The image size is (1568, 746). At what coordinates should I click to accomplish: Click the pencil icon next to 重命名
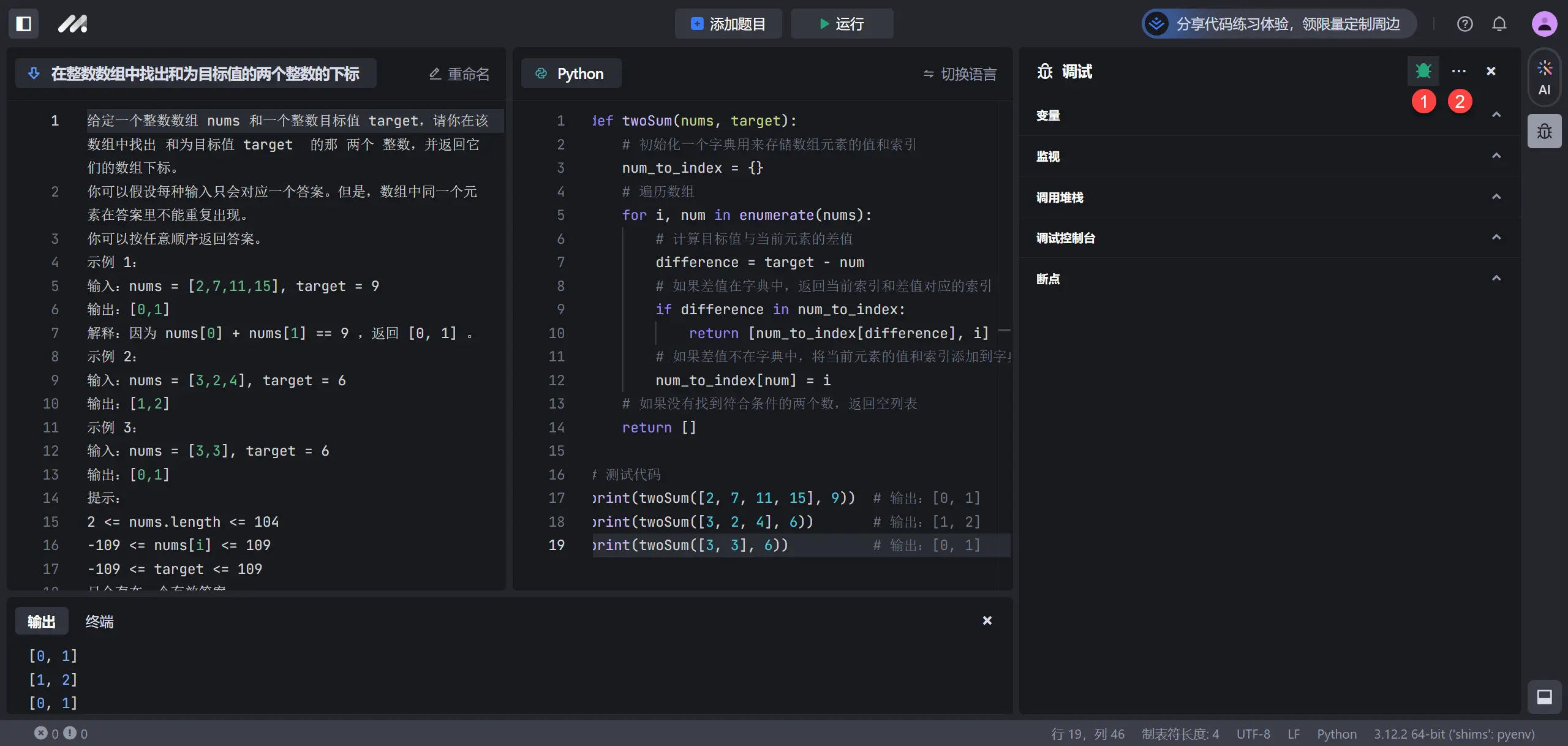[x=435, y=74]
